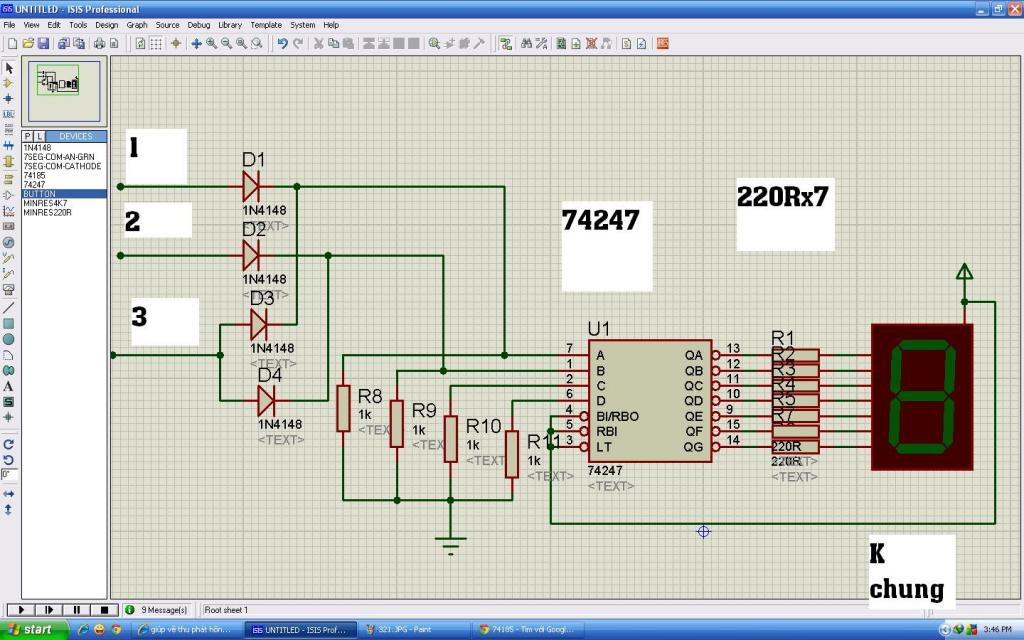This screenshot has height=640, width=1024.
Task: Open the File menu
Action: (9, 25)
